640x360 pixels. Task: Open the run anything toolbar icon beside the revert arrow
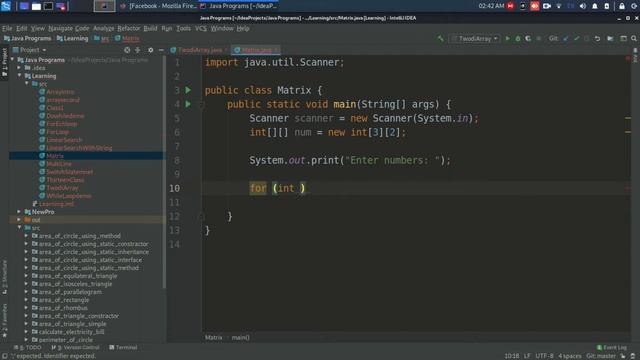coord(610,38)
